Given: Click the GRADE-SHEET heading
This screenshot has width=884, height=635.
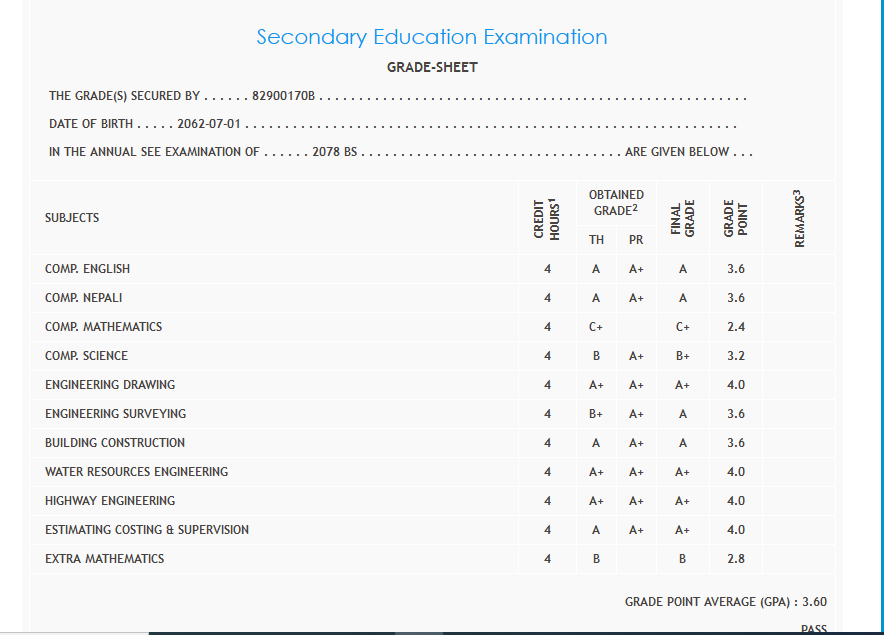Looking at the screenshot, I should 432,68.
